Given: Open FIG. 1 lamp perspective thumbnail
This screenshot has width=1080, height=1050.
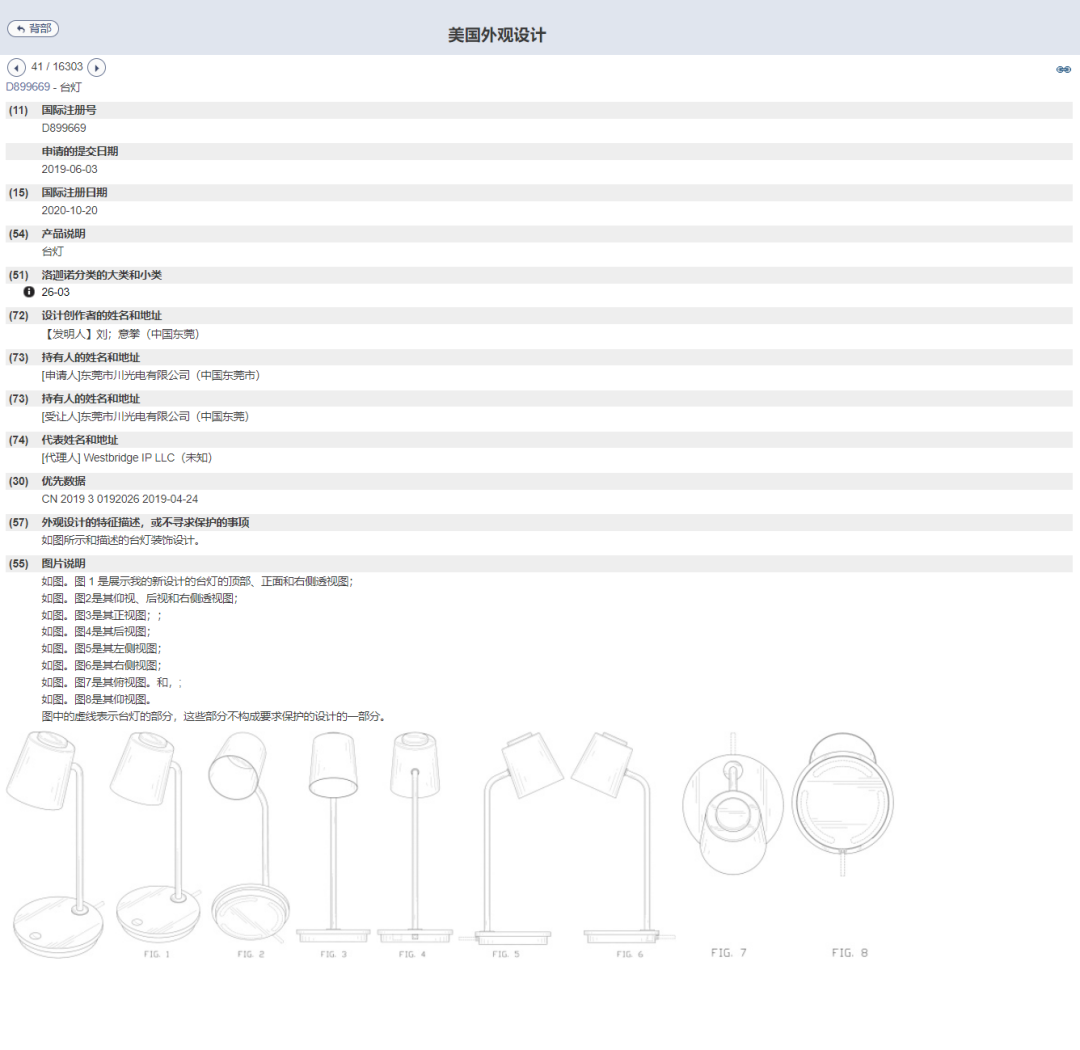Looking at the screenshot, I should 156,844.
